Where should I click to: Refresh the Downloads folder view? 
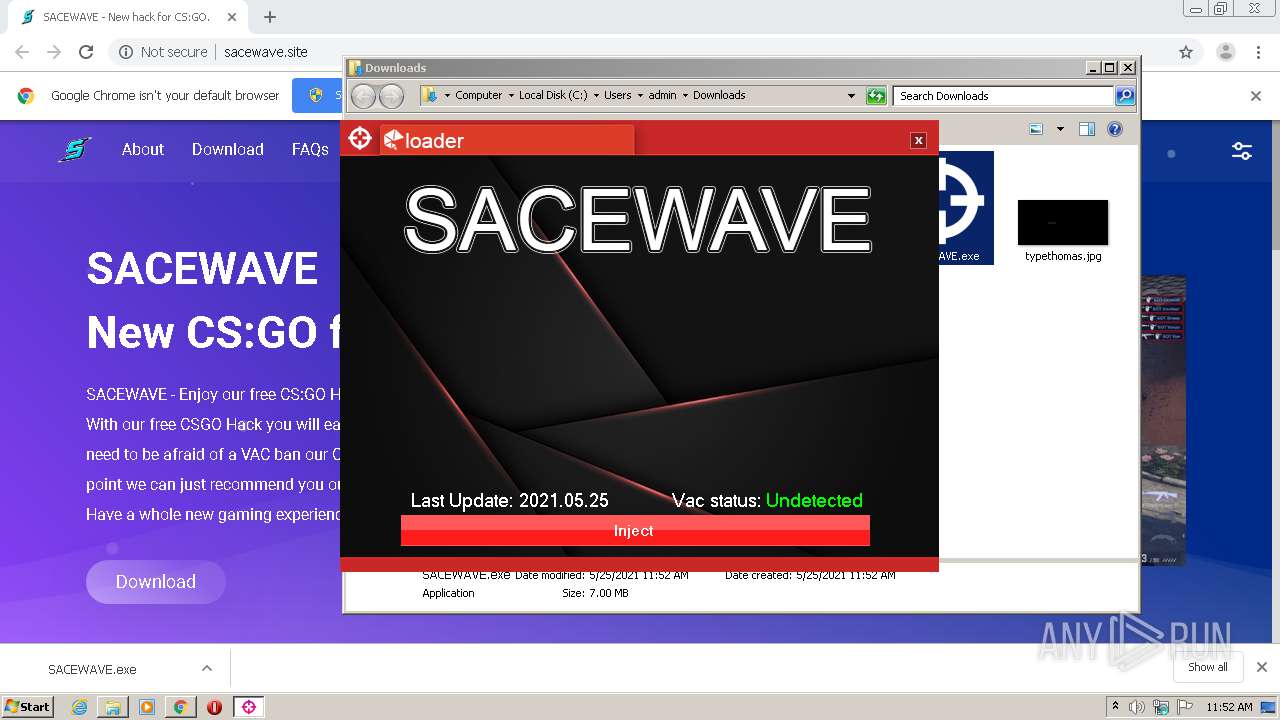[x=876, y=96]
